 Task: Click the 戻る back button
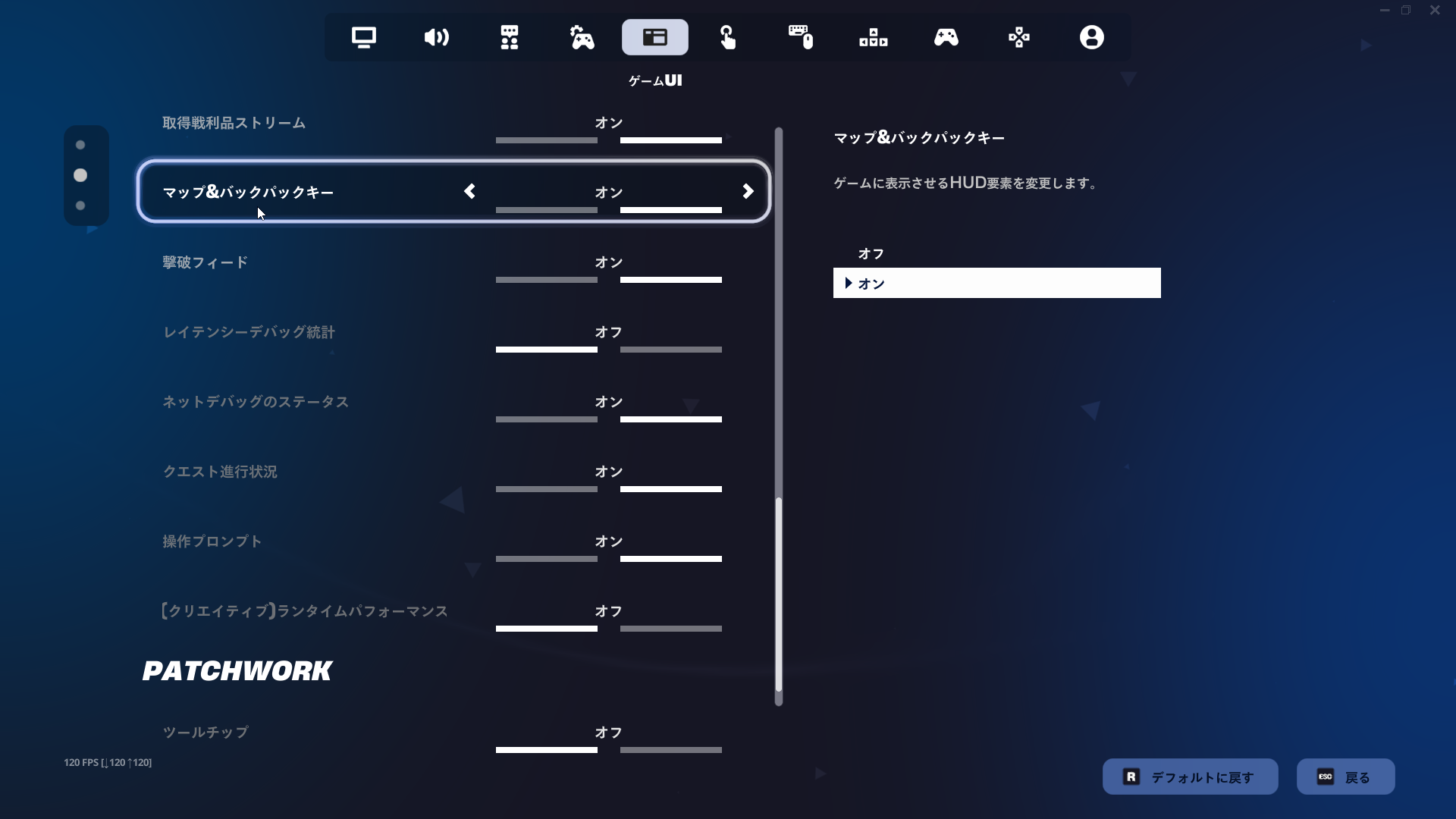coord(1345,777)
